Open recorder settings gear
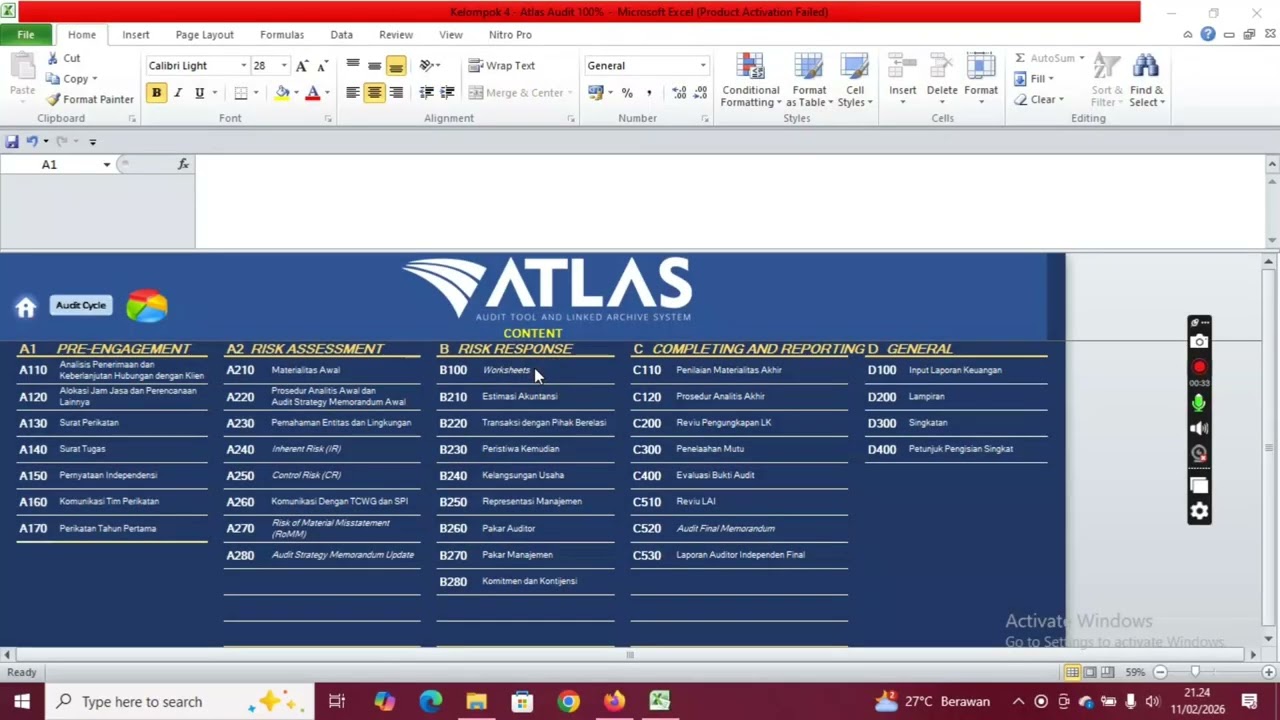Image resolution: width=1280 pixels, height=720 pixels. (1199, 512)
